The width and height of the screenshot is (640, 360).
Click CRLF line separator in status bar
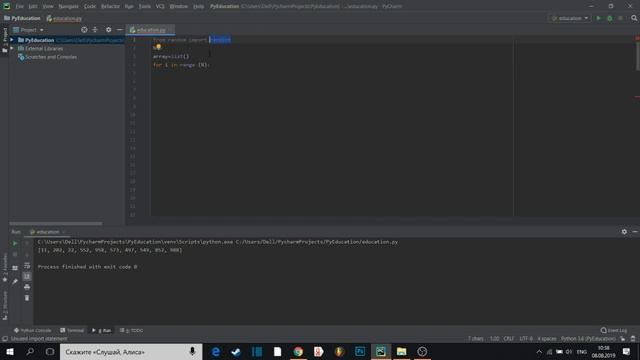pos(509,339)
